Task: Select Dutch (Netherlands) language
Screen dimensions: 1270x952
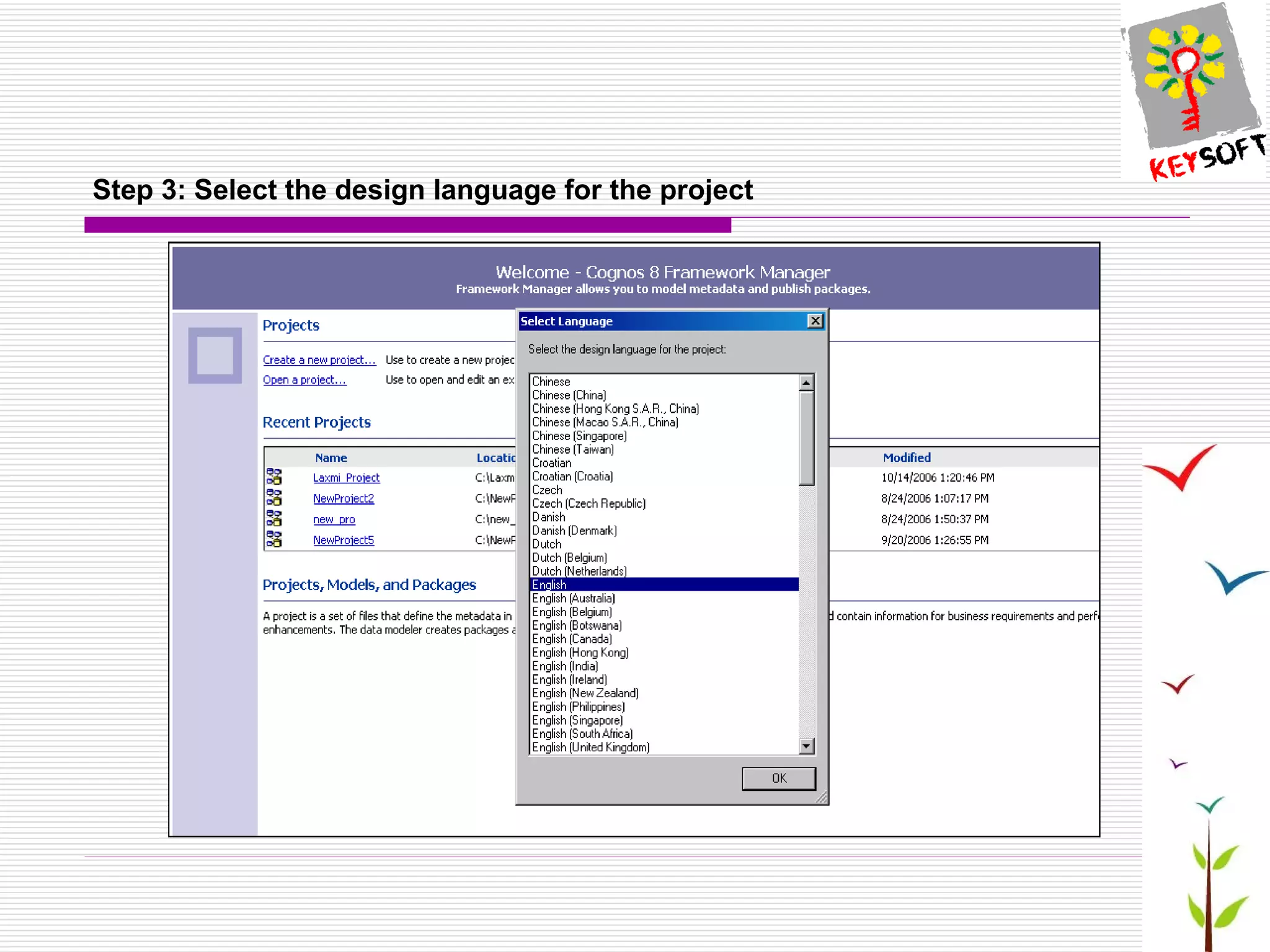Action: (x=665, y=571)
